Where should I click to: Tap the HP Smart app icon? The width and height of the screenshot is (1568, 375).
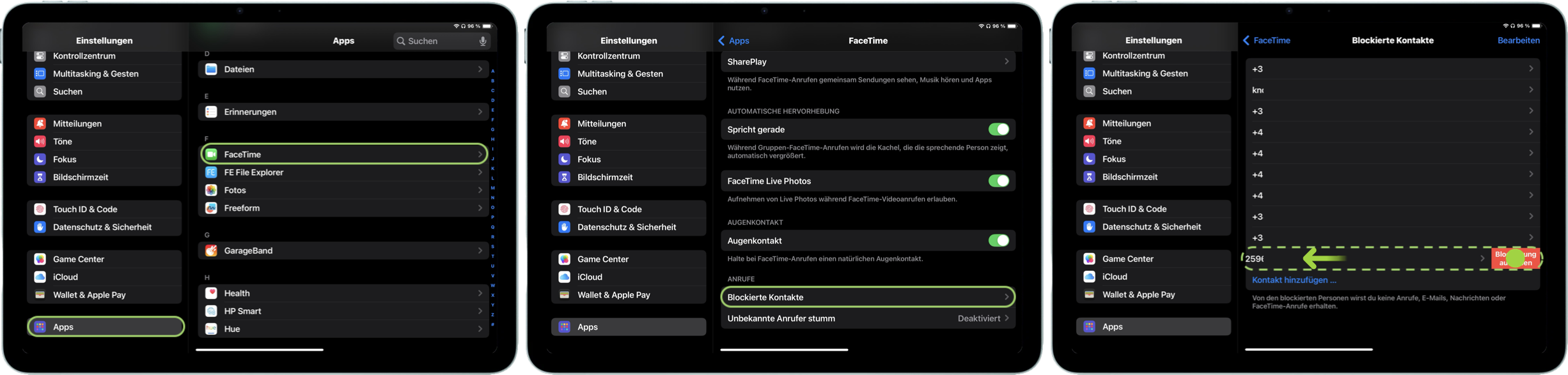[x=211, y=311]
